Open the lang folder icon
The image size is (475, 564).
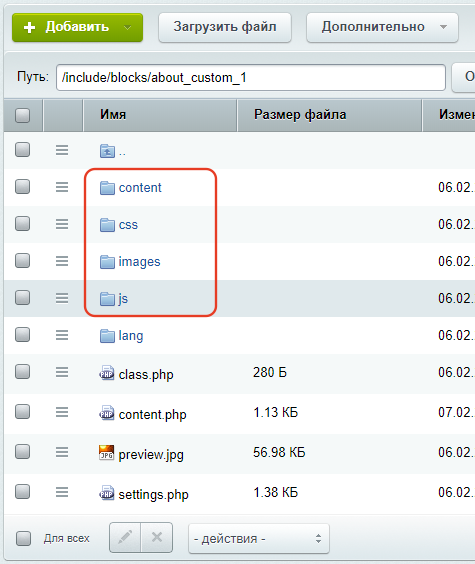pos(107,336)
